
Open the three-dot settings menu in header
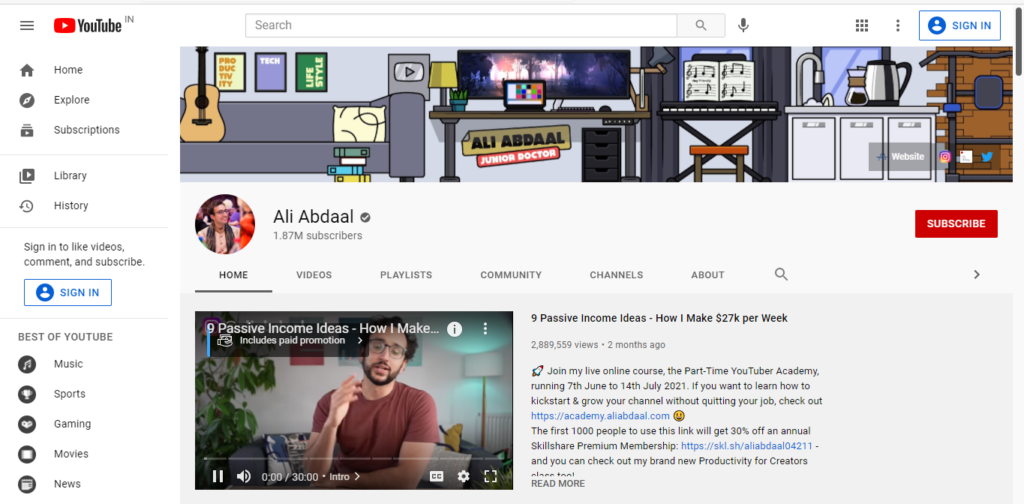coord(898,25)
